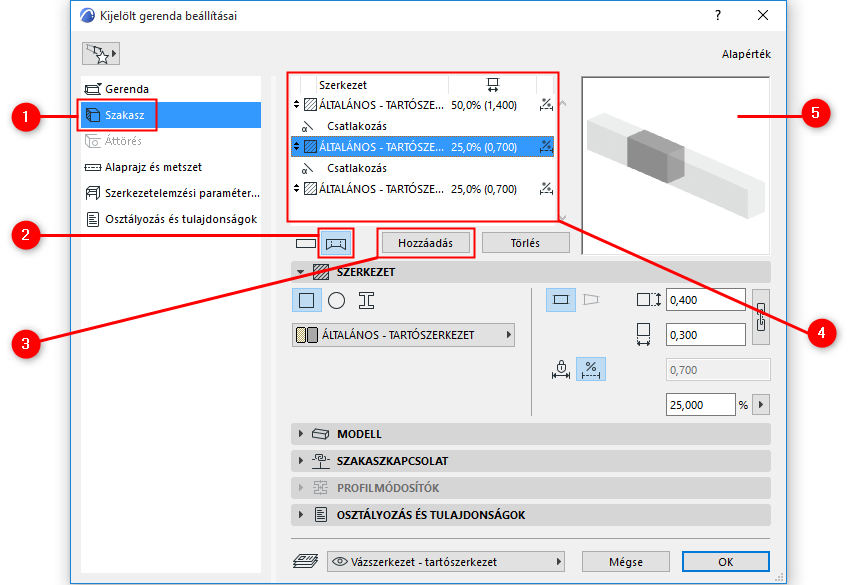Image resolution: width=852 pixels, height=585 pixels.
Task: Select the Szakasz page
Action: (x=171, y=115)
